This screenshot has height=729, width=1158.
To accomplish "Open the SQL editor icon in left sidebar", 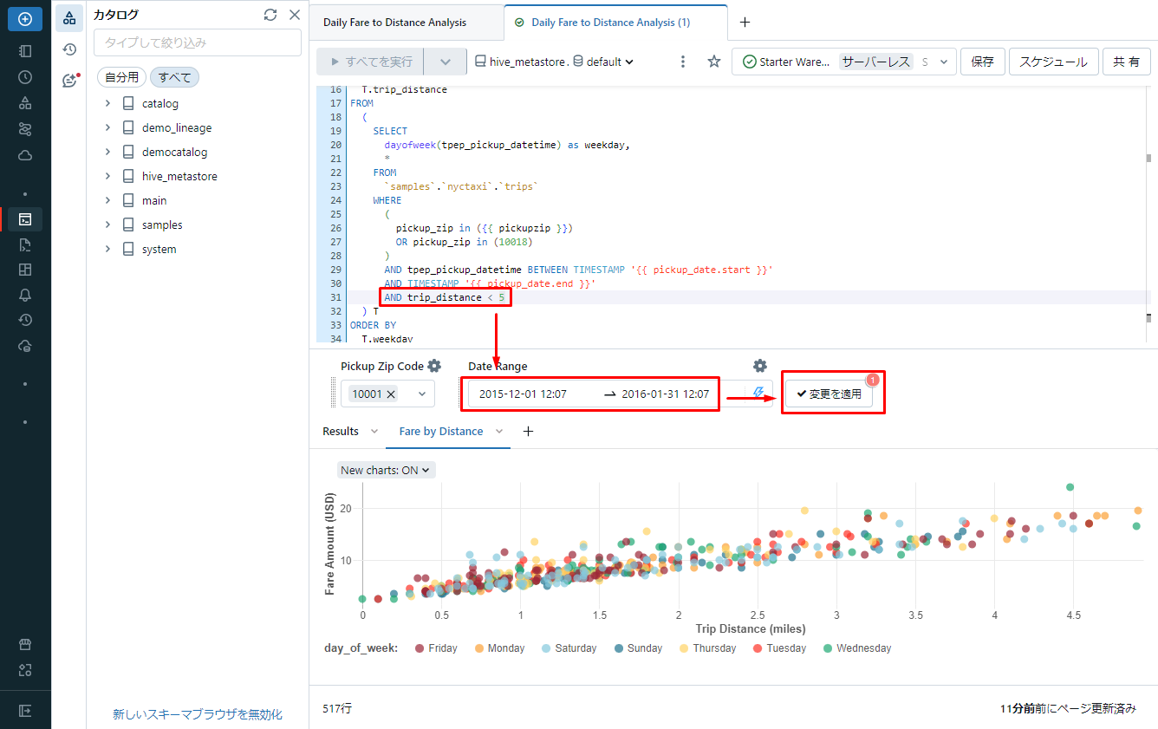I will (25, 220).
